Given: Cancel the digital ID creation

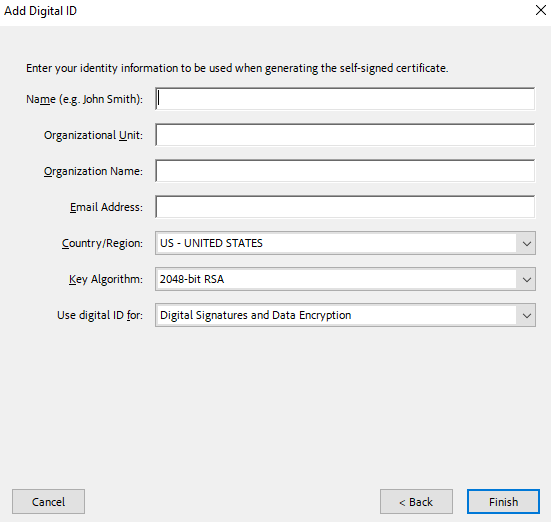Looking at the screenshot, I should pos(48,502).
